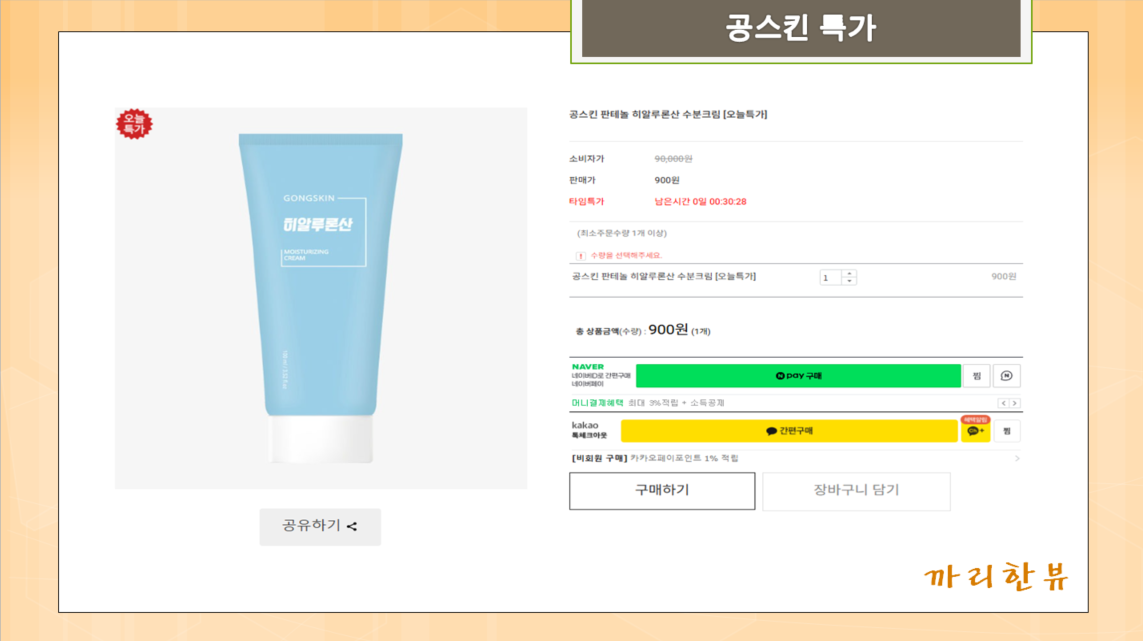1143x641 pixels.
Task: Add the Kakao channel plus icon
Action: pos(975,431)
